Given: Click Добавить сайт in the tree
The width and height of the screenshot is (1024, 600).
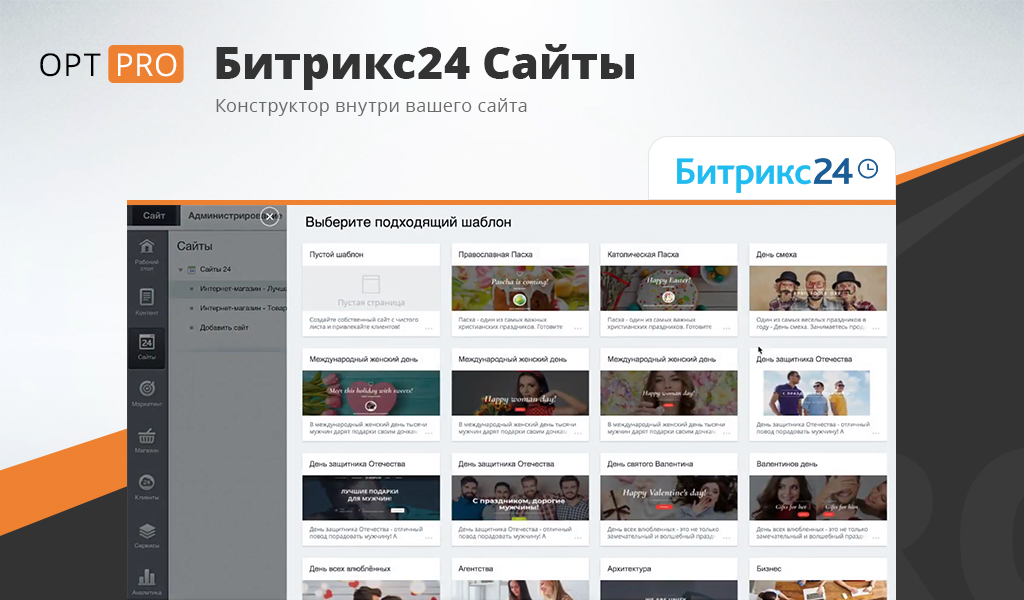Looking at the screenshot, I should pos(224,327).
